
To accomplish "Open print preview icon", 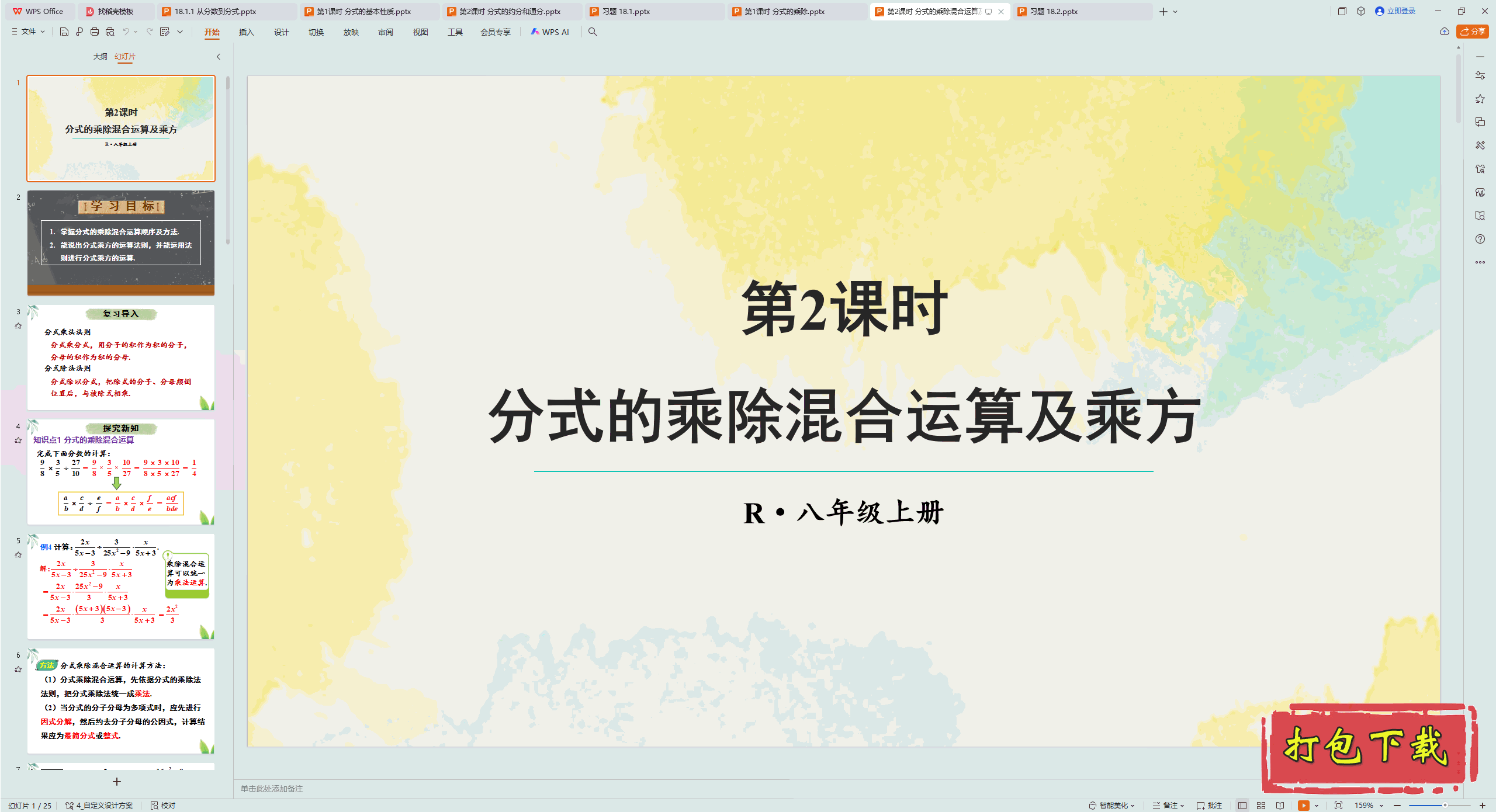I will pos(110,32).
